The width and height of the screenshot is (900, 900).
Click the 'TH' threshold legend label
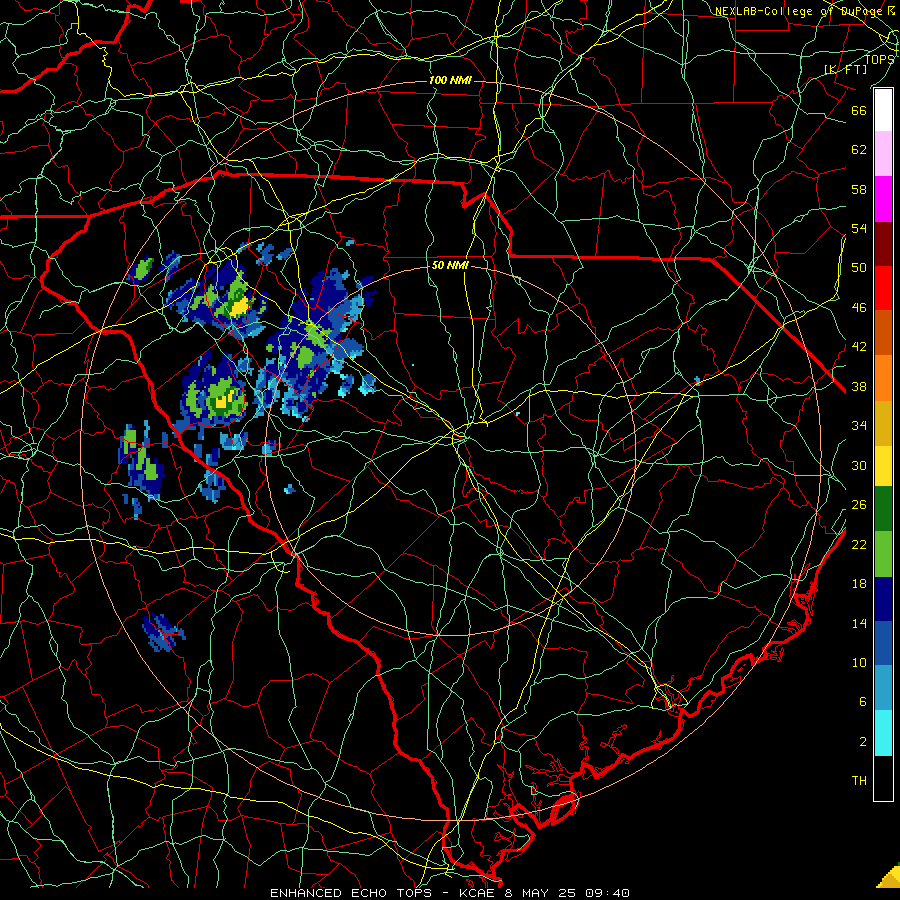859,781
